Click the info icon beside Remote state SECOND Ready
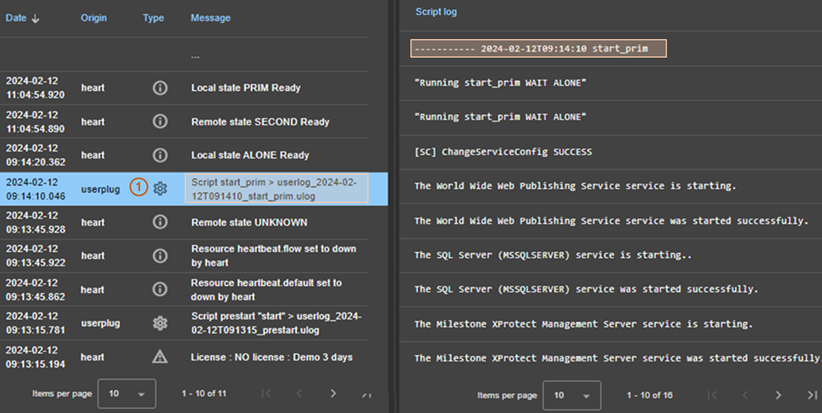The height and width of the screenshot is (413, 822). click(x=159, y=122)
